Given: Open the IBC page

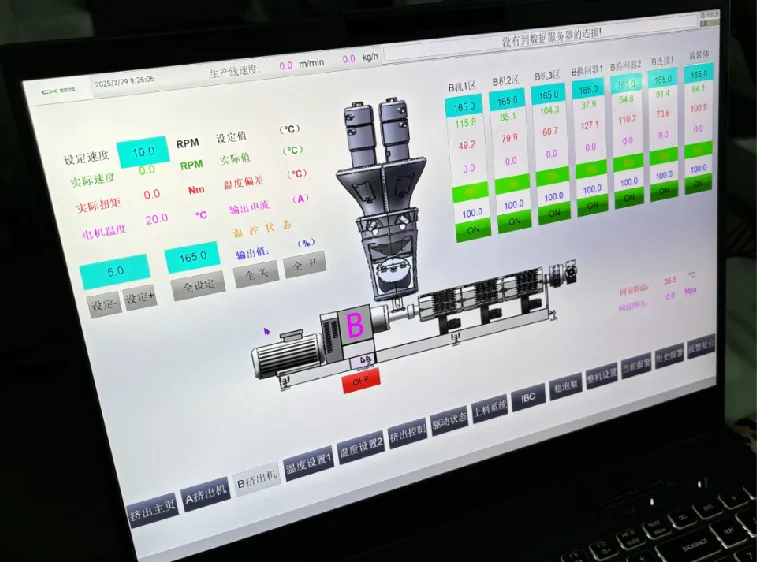Looking at the screenshot, I should (x=529, y=398).
